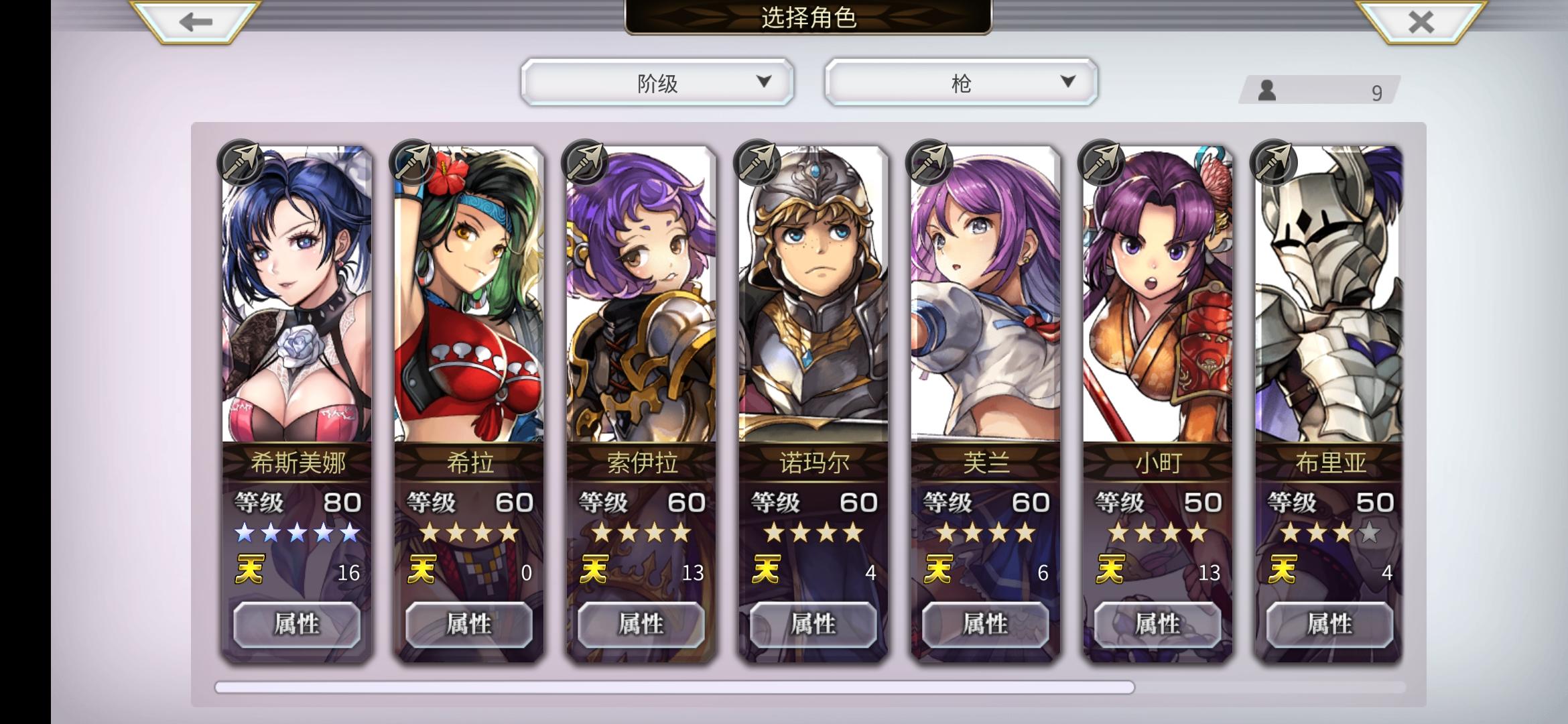Open 属性 for 希斯美娜
1568x724 pixels.
coord(297,624)
